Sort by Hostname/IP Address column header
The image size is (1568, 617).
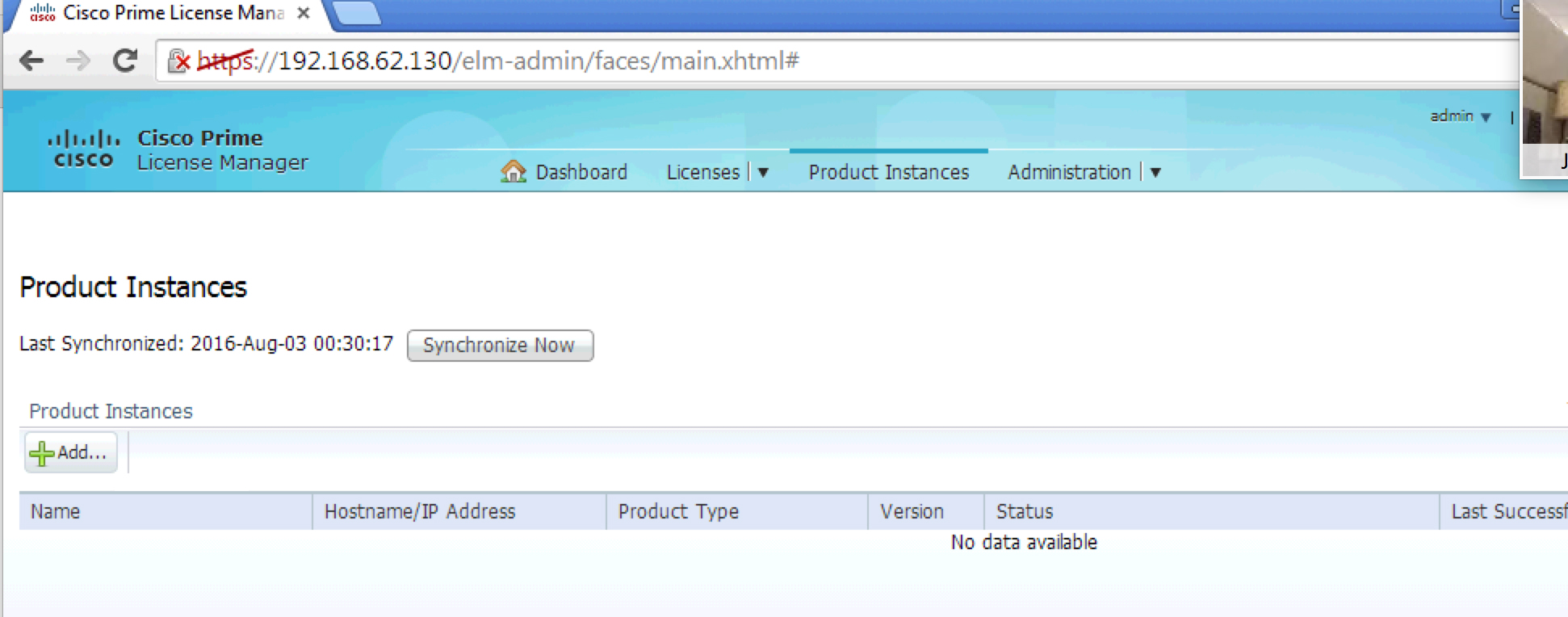click(459, 511)
